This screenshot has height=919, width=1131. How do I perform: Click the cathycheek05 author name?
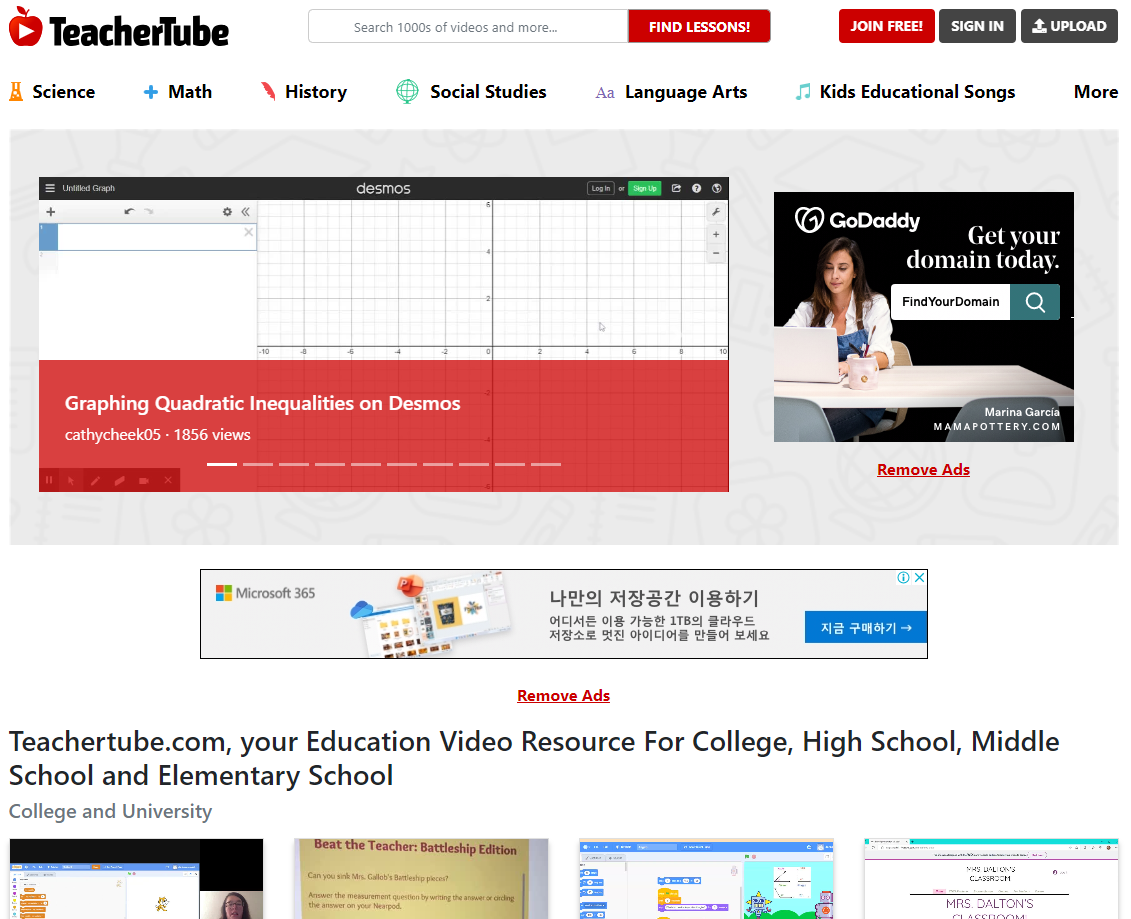point(113,435)
